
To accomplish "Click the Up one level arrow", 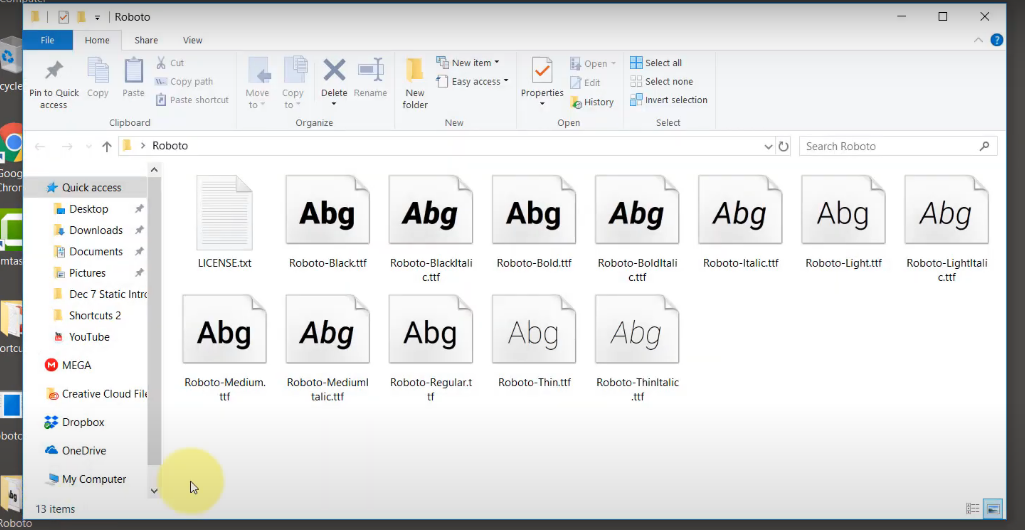I will (x=107, y=146).
